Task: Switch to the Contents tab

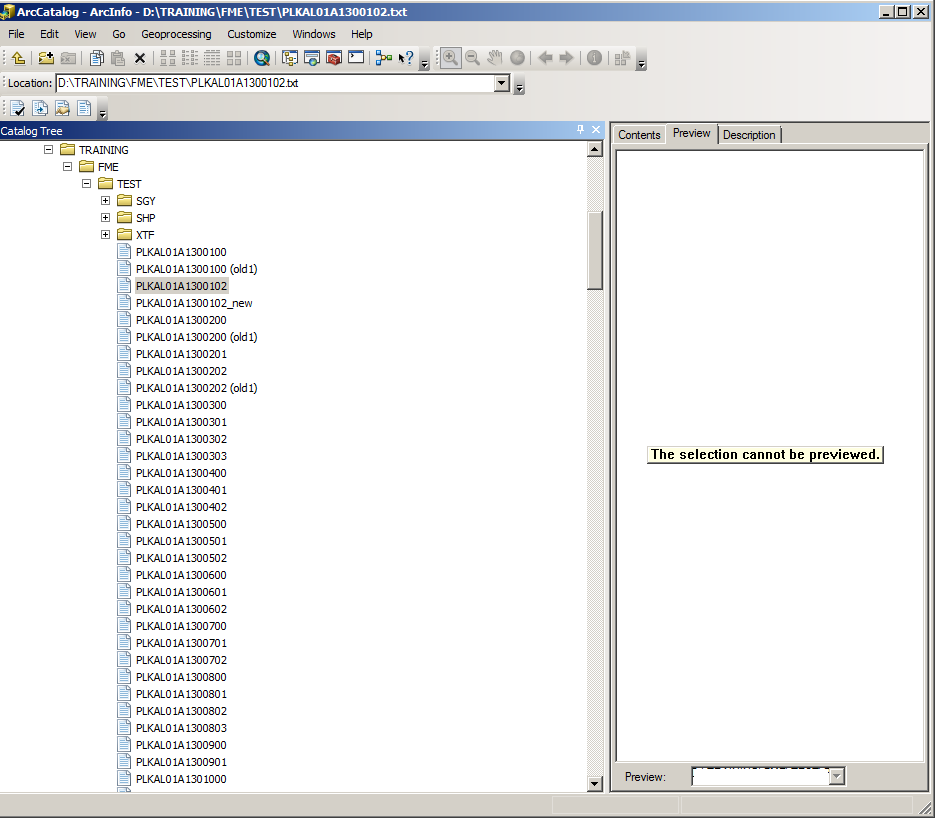Action: (639, 135)
